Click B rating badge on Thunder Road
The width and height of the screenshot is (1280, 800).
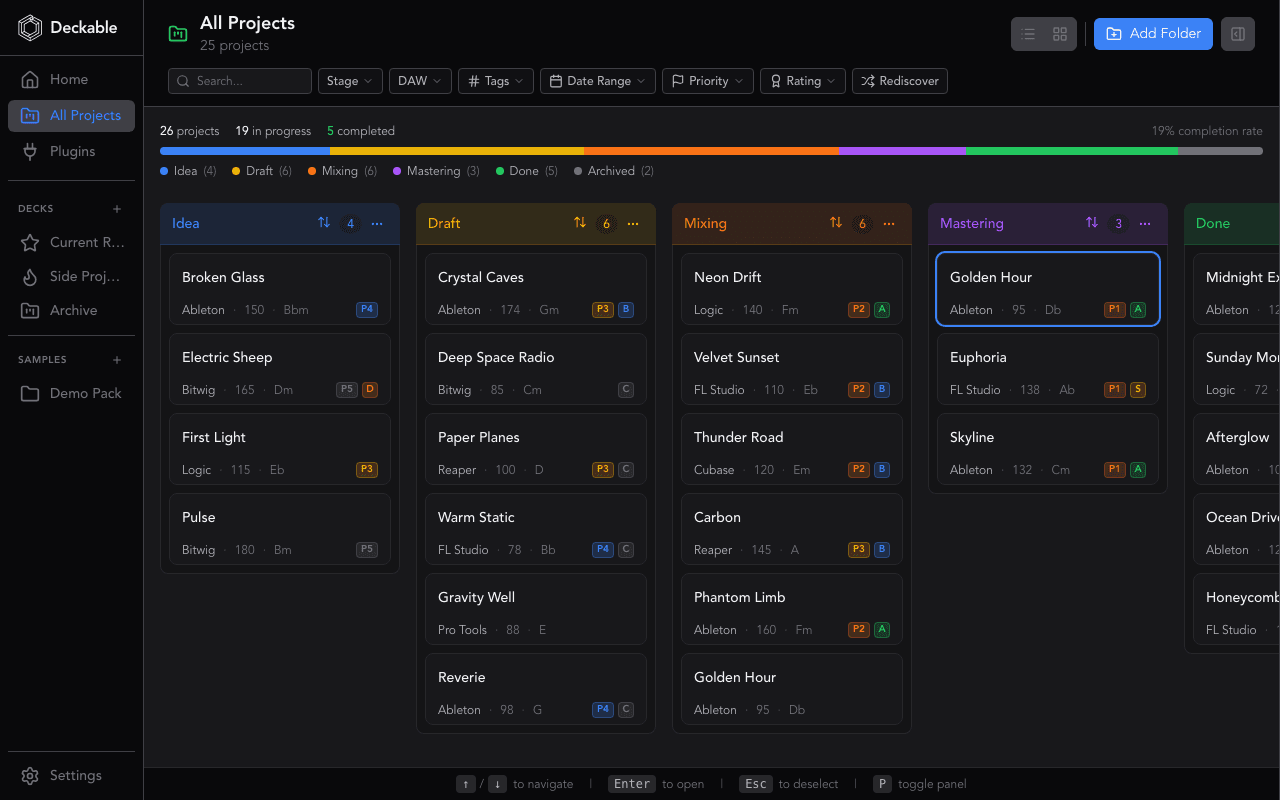point(882,470)
